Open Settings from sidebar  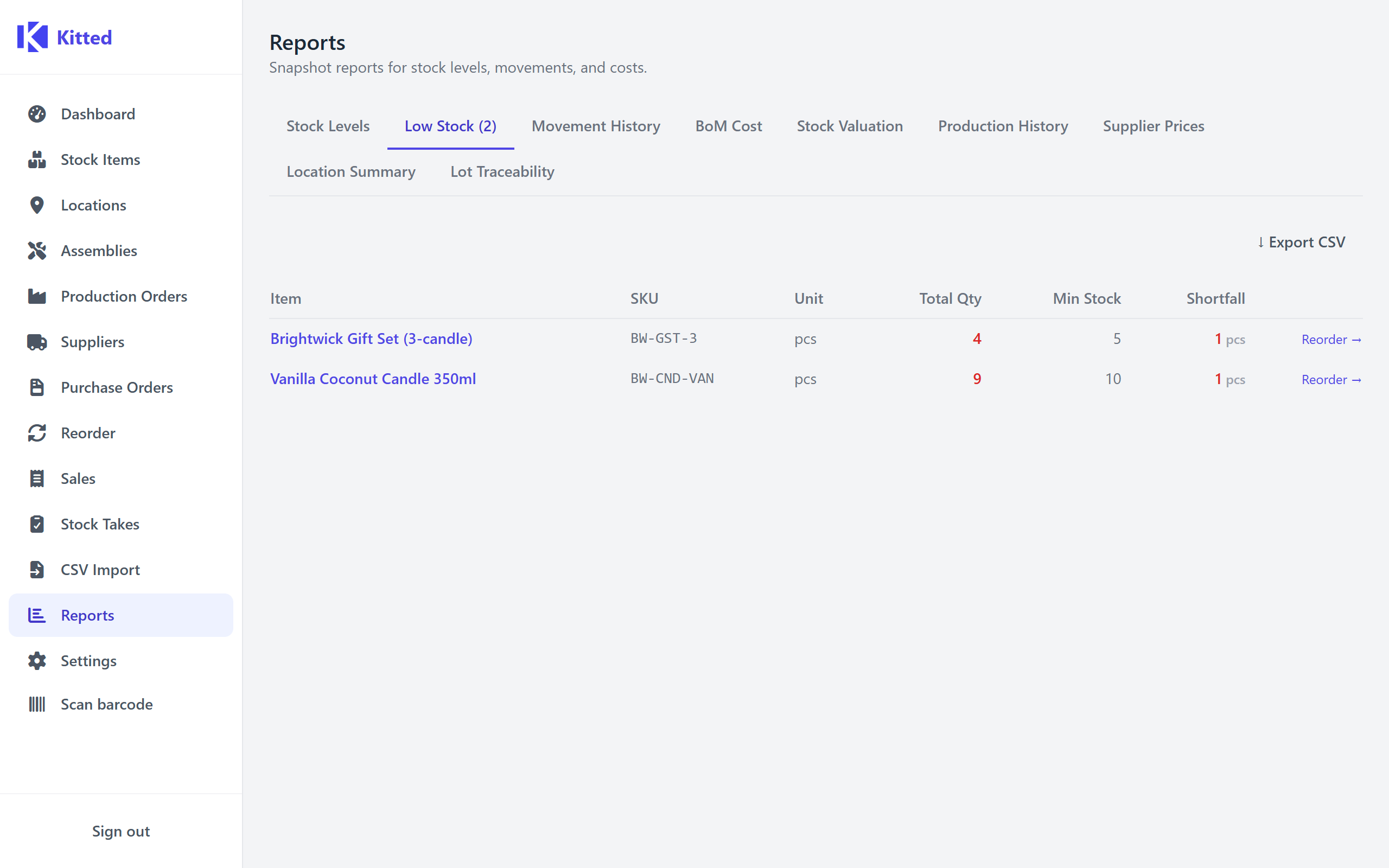pyautogui.click(x=121, y=661)
